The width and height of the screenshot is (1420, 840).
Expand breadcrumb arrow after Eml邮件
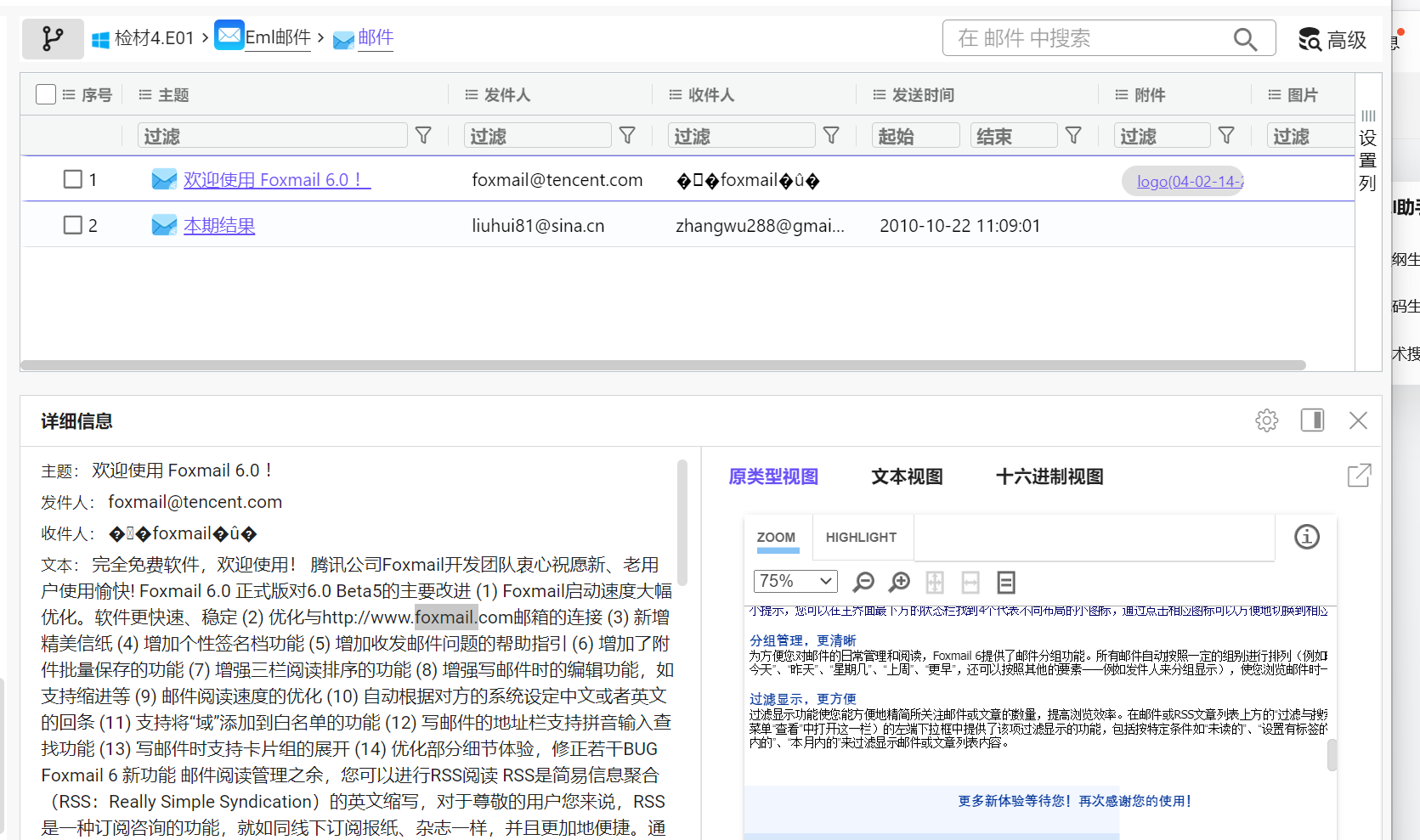pyautogui.click(x=320, y=38)
